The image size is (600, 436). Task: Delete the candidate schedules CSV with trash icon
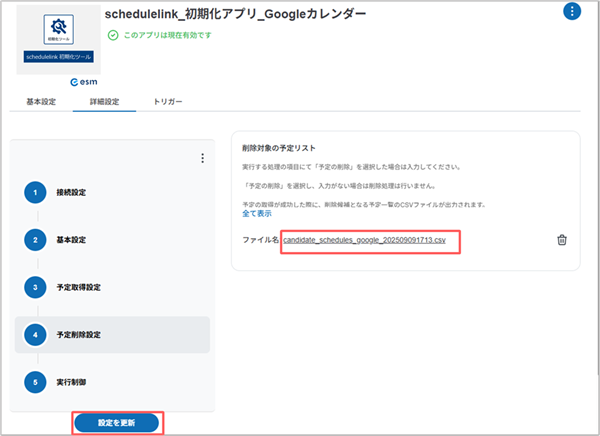(x=562, y=240)
